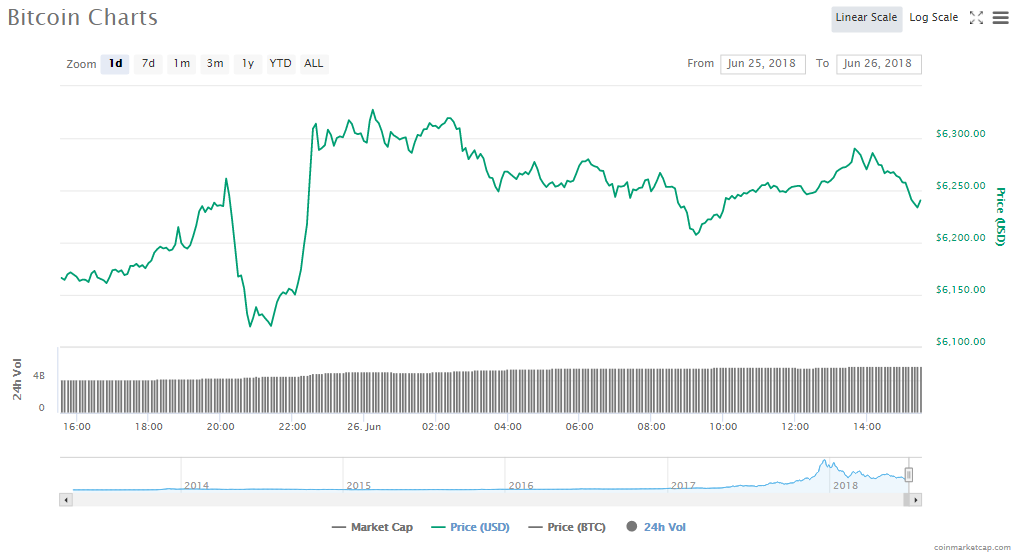Open the chart hamburger menu

[1000, 18]
